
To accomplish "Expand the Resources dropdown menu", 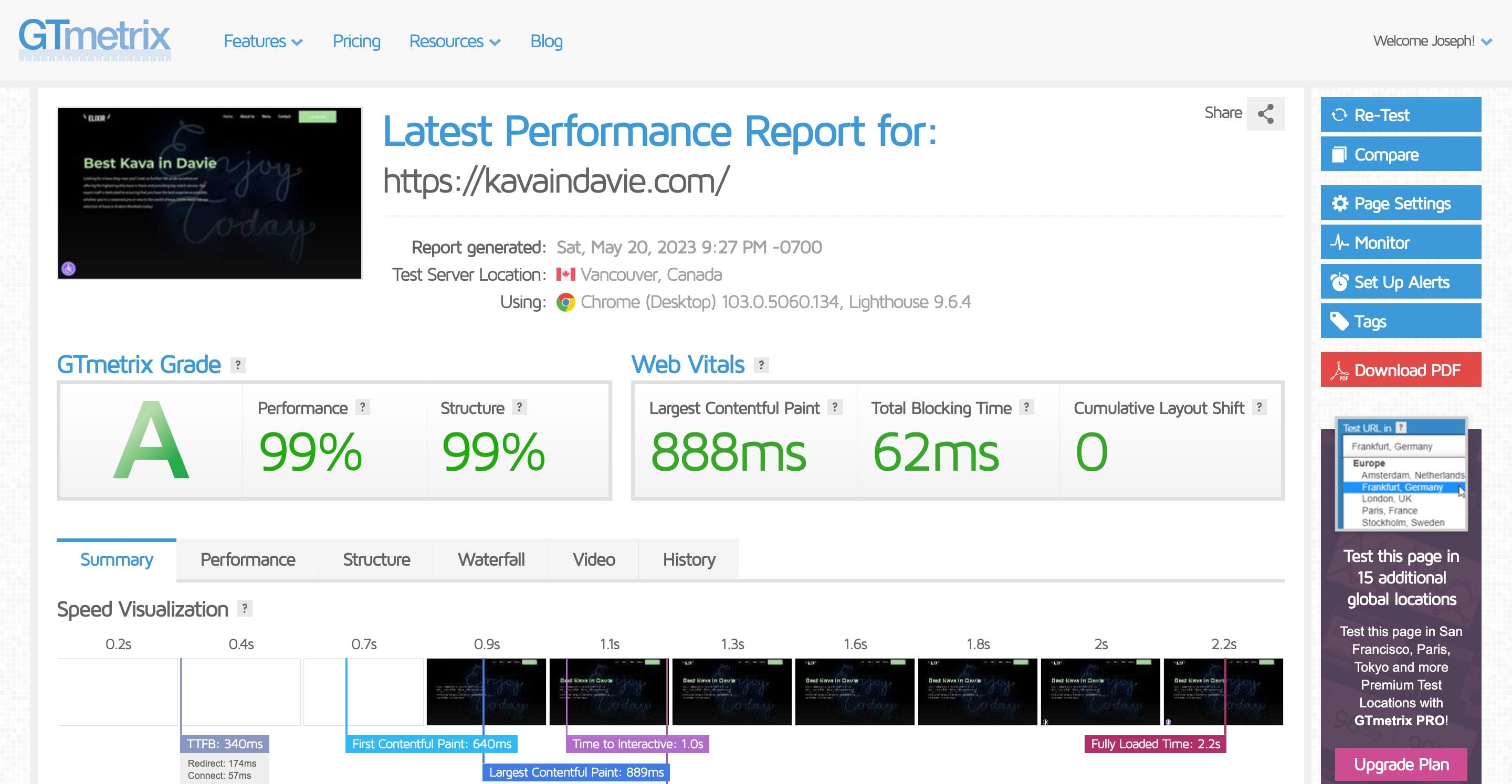I will pos(454,41).
